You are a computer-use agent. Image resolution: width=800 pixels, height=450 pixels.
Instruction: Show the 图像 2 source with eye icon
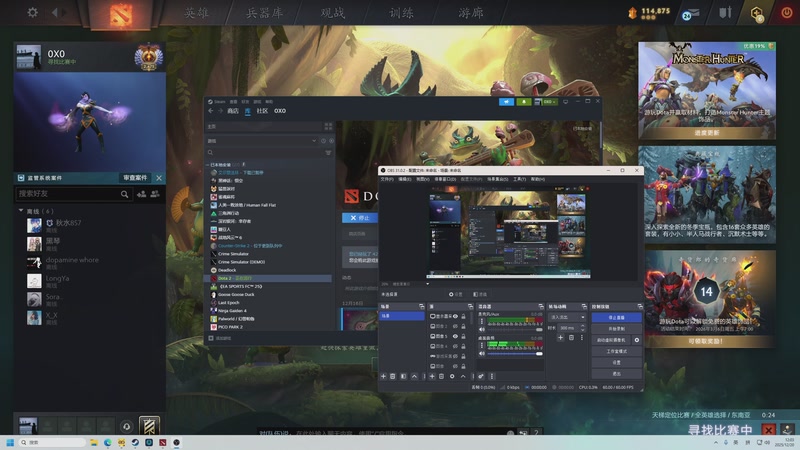(x=455, y=327)
